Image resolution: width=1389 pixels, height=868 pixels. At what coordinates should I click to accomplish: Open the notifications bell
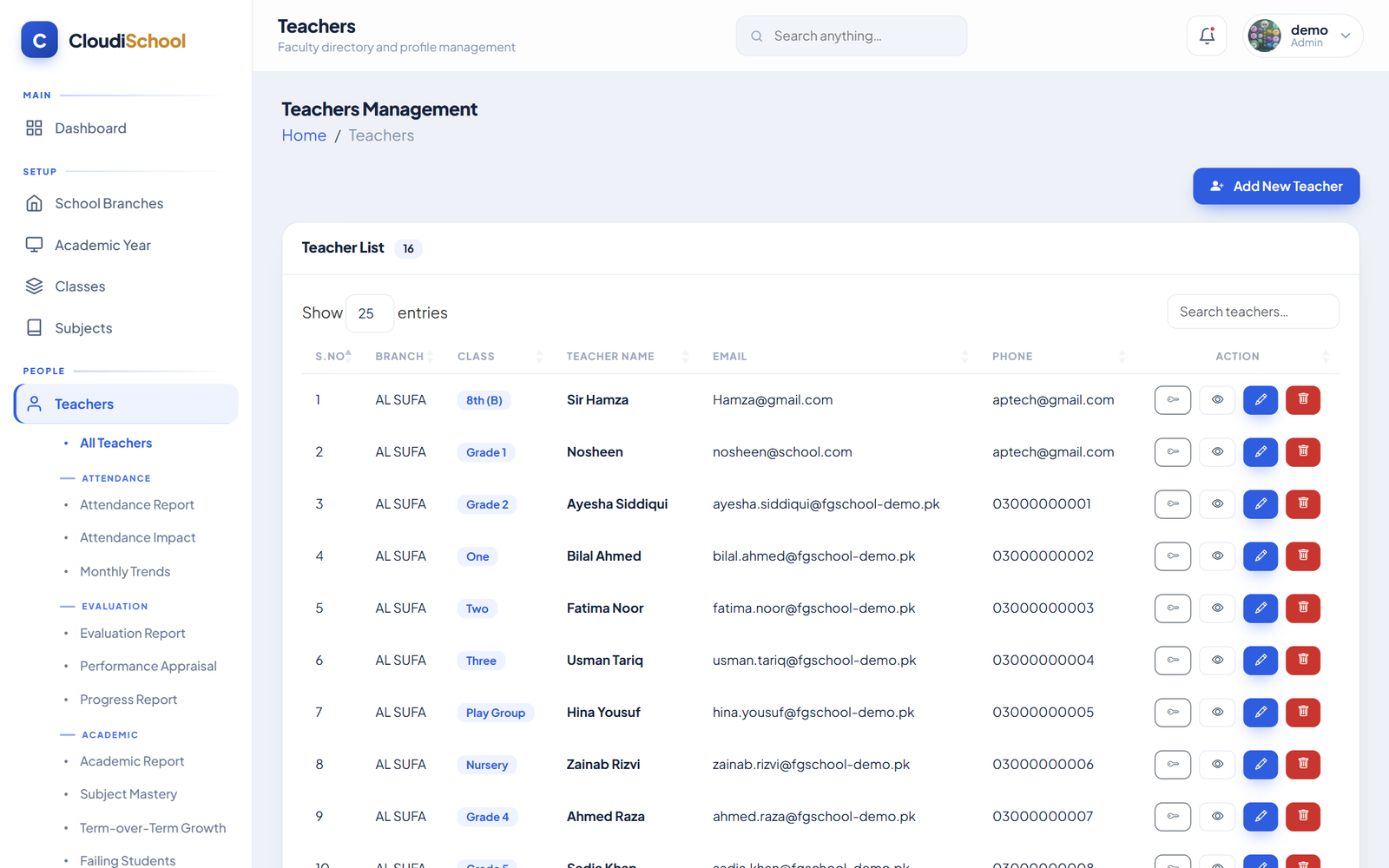[1207, 36]
